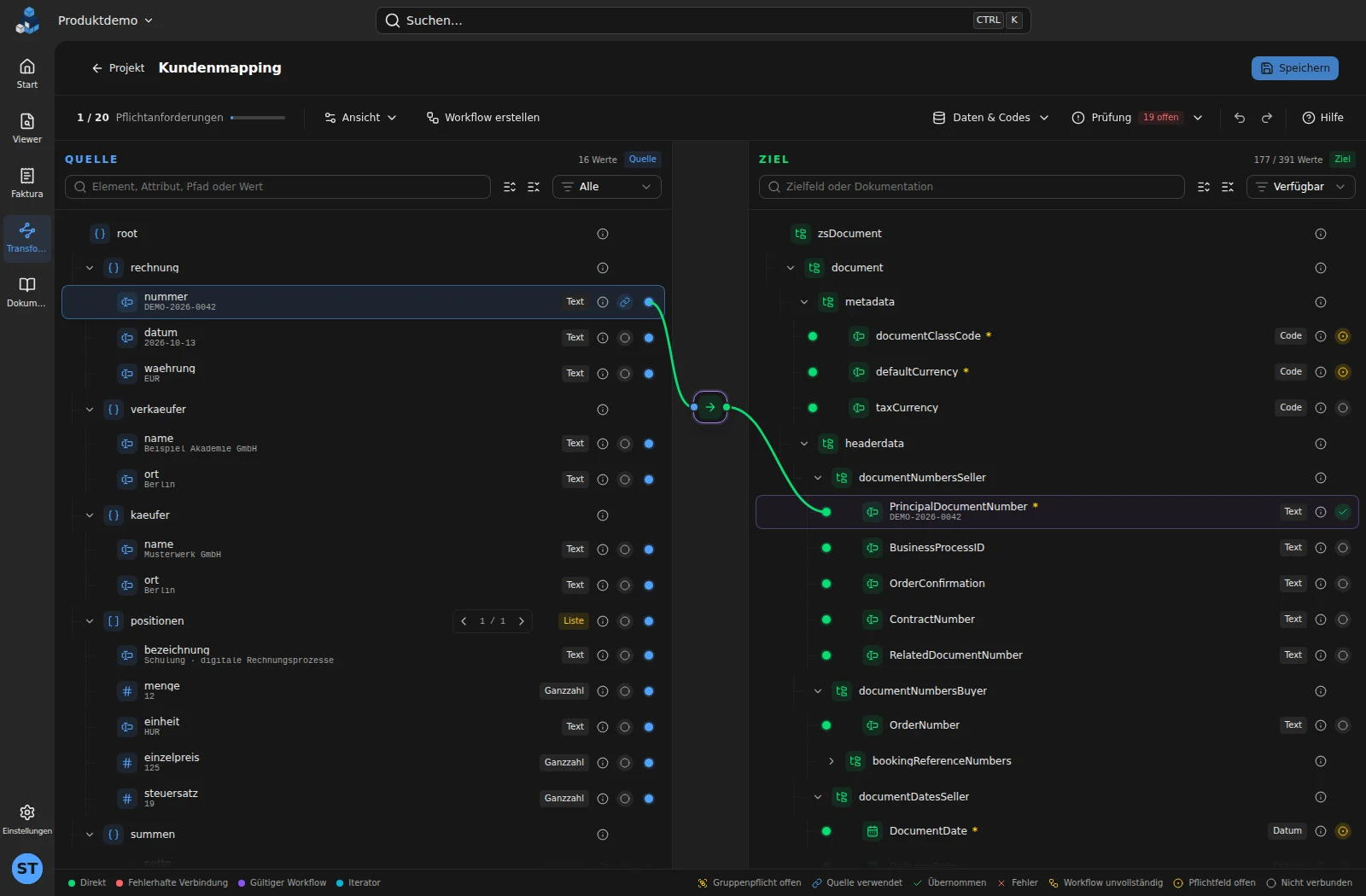Open the Dokumentation sidebar item

27,292
